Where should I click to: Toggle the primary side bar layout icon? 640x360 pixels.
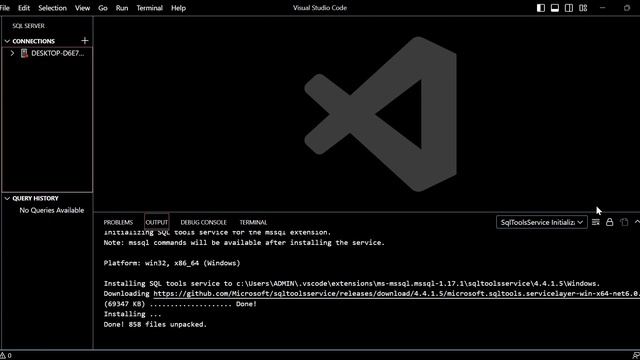pos(541,8)
